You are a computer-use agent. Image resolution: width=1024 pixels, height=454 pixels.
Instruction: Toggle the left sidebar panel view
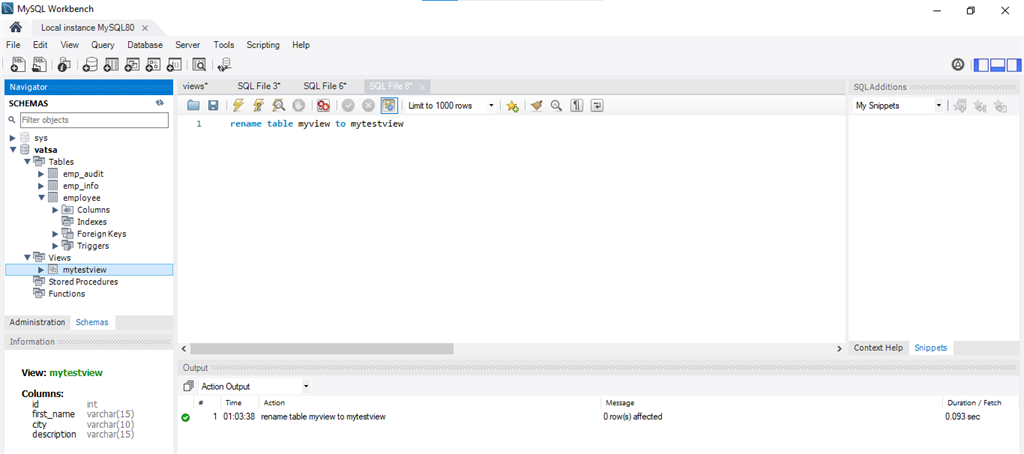(981, 65)
